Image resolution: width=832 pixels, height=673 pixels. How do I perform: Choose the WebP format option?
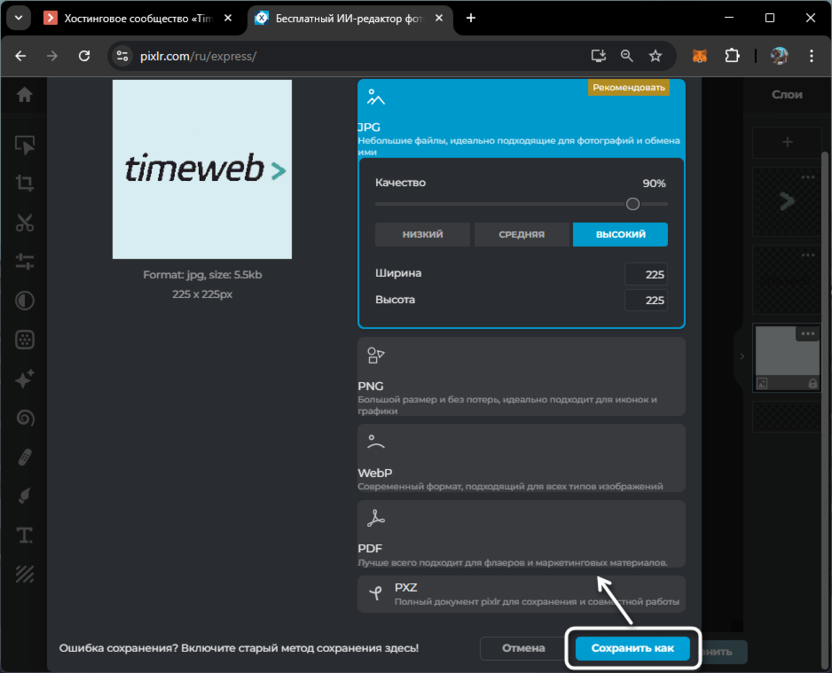click(521, 458)
